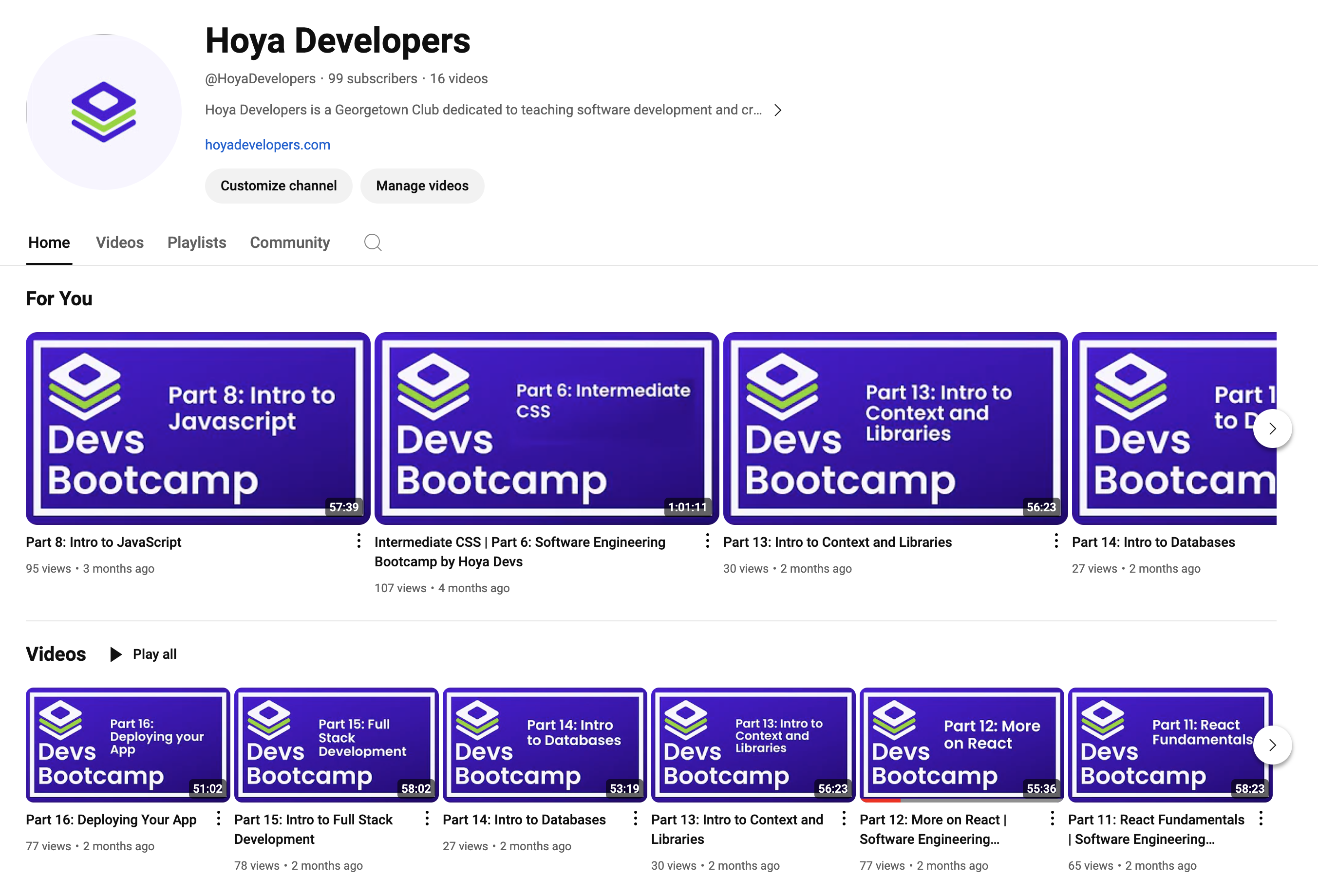Click the Play all text
The width and height of the screenshot is (1318, 896).
coord(155,654)
